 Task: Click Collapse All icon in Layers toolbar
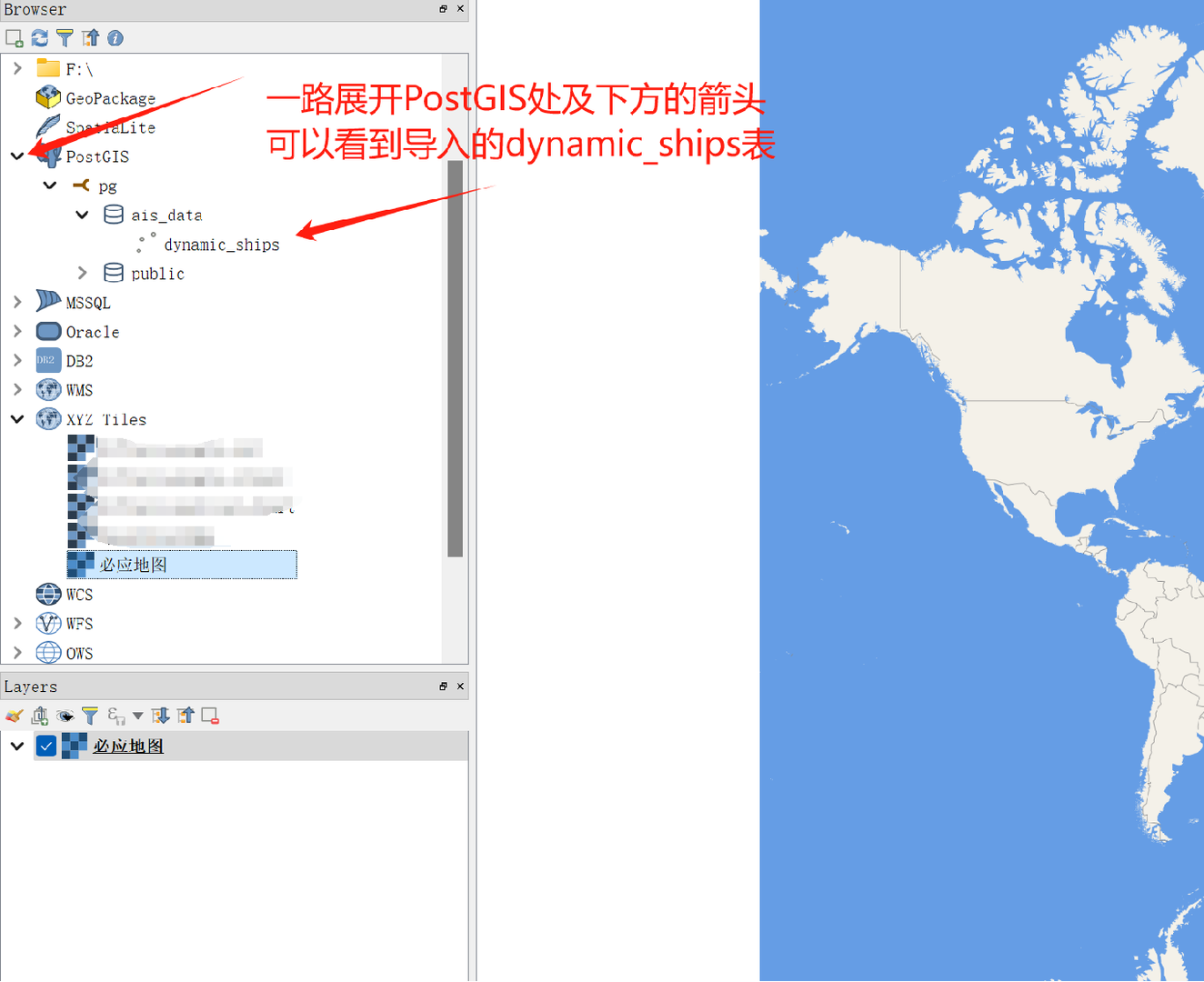tap(186, 716)
